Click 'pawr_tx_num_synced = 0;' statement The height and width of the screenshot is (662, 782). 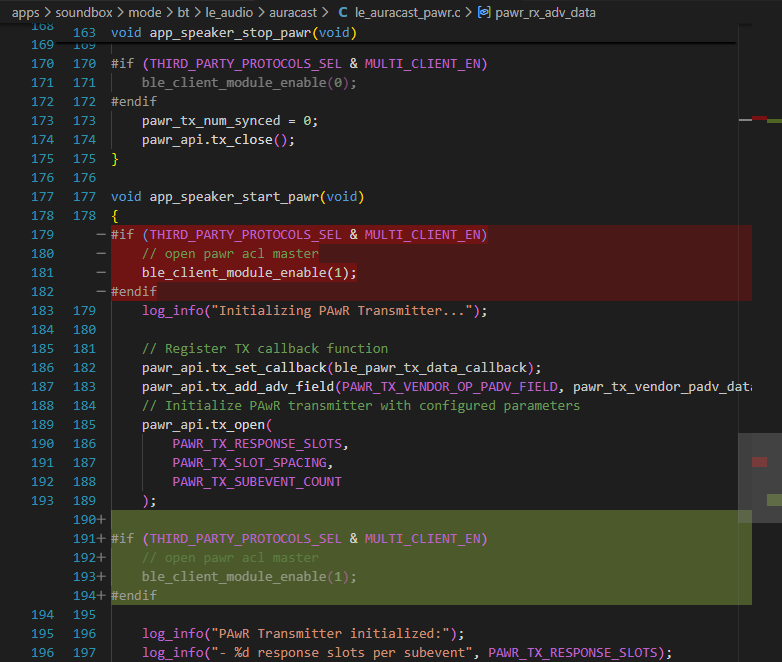(x=230, y=121)
